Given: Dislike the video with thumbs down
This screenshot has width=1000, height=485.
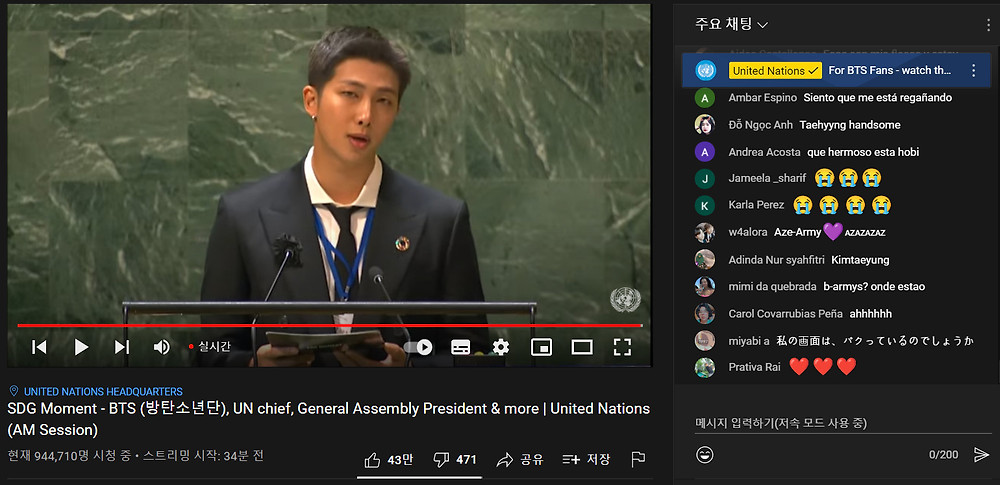Looking at the screenshot, I should tap(455, 459).
